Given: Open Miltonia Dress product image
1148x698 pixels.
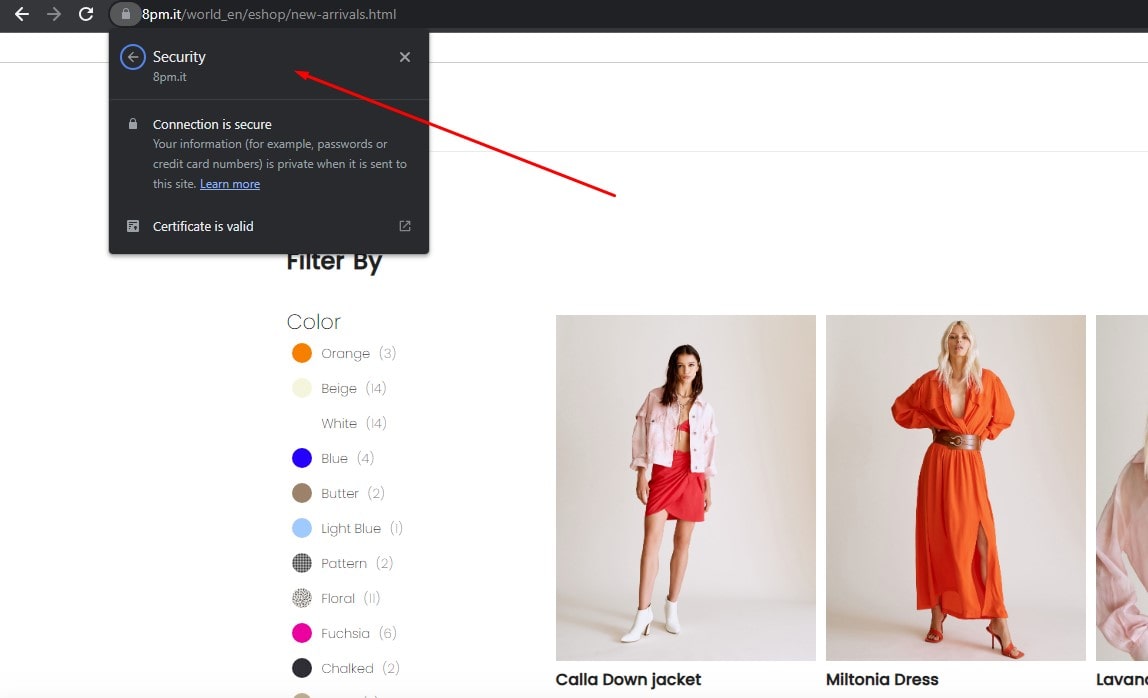Looking at the screenshot, I should 955,488.
